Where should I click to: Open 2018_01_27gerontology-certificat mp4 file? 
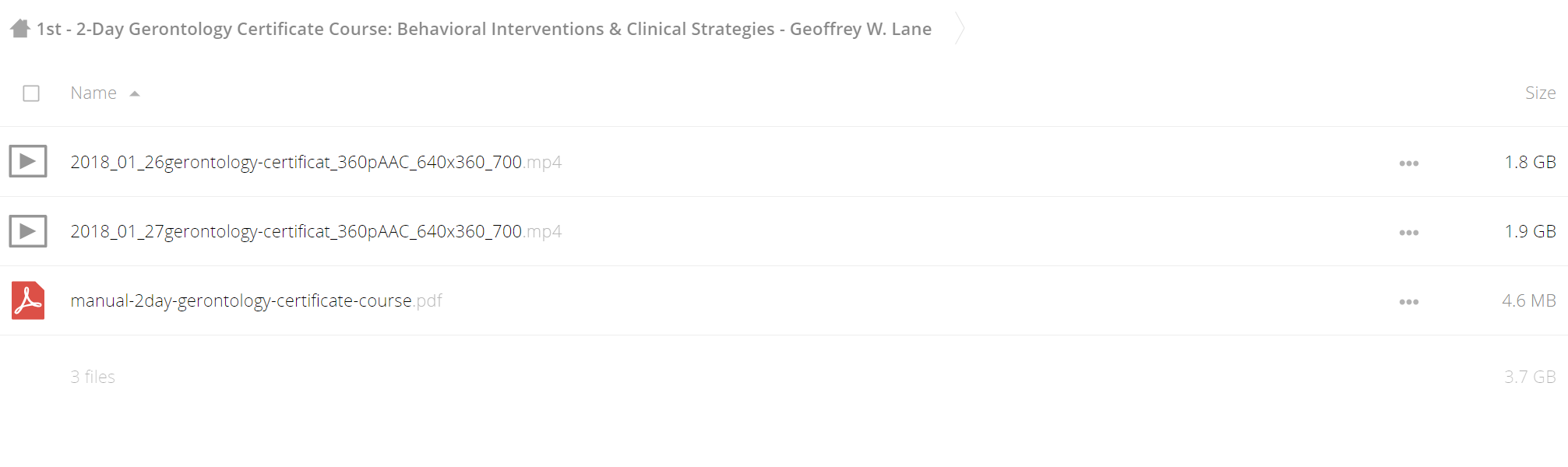coord(315,231)
